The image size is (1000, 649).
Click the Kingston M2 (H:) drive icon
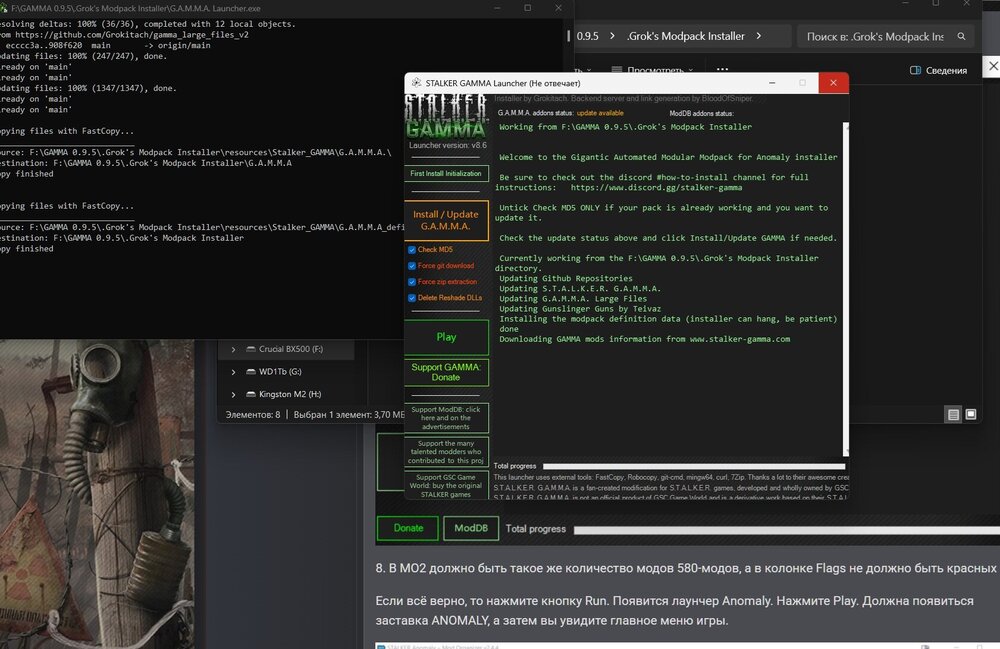pyautogui.click(x=251, y=395)
